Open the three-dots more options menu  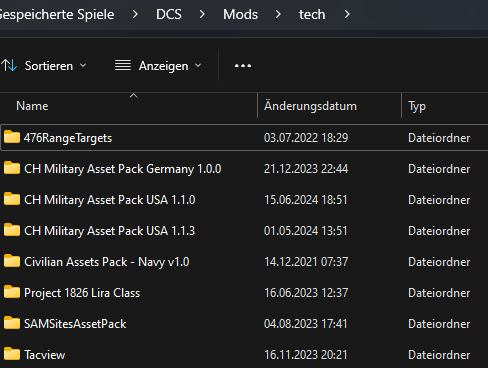[243, 66]
